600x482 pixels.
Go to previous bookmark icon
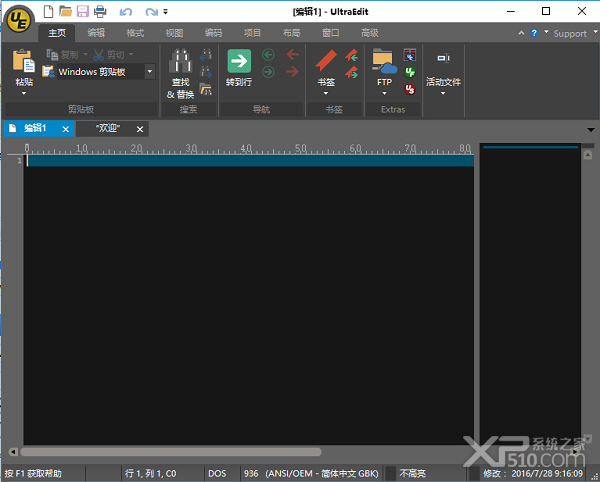pyautogui.click(x=351, y=55)
